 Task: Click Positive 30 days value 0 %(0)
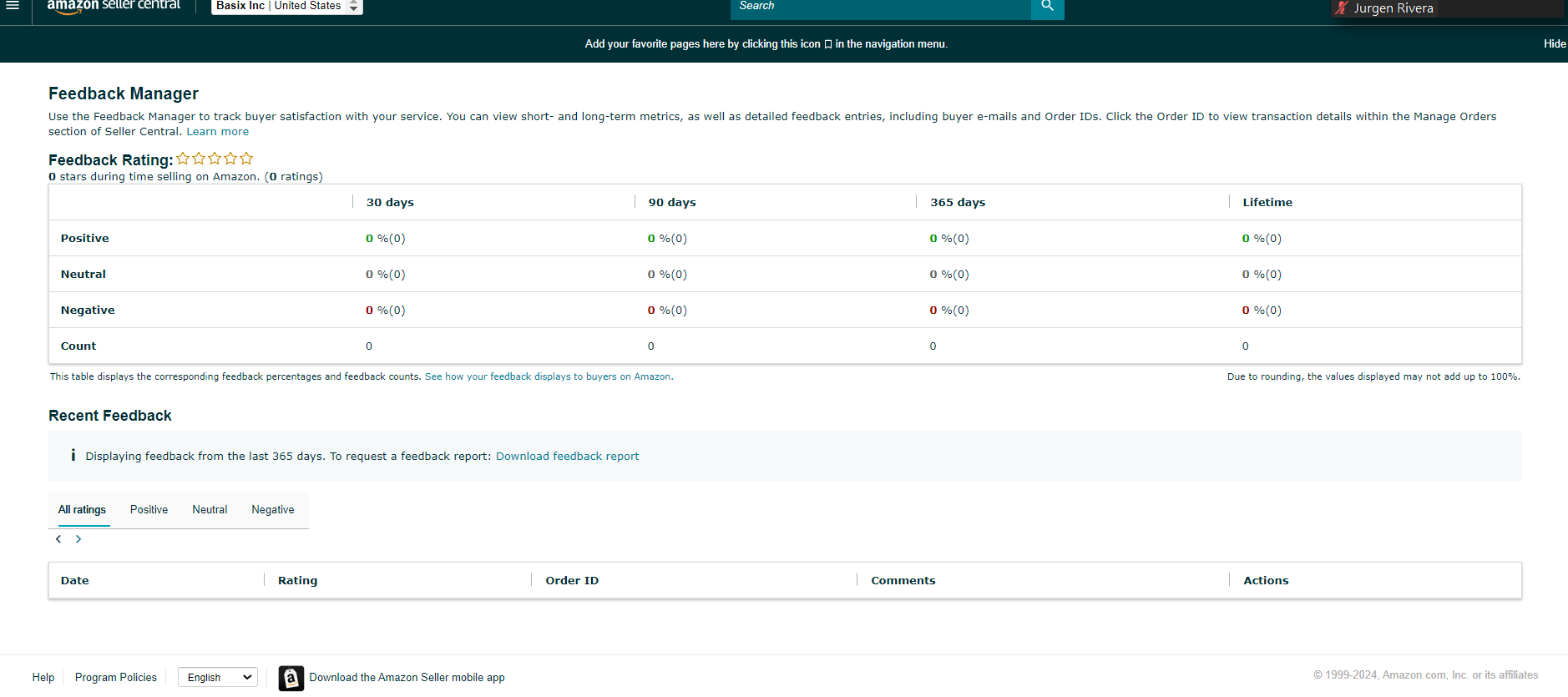[386, 239]
